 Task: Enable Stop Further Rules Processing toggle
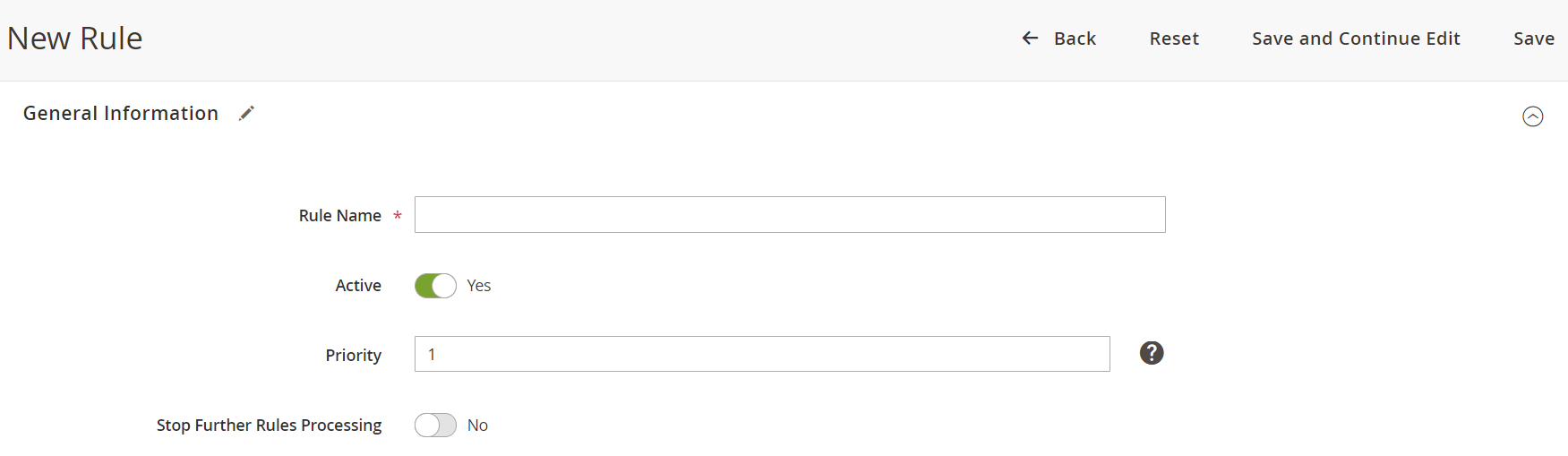coord(435,426)
